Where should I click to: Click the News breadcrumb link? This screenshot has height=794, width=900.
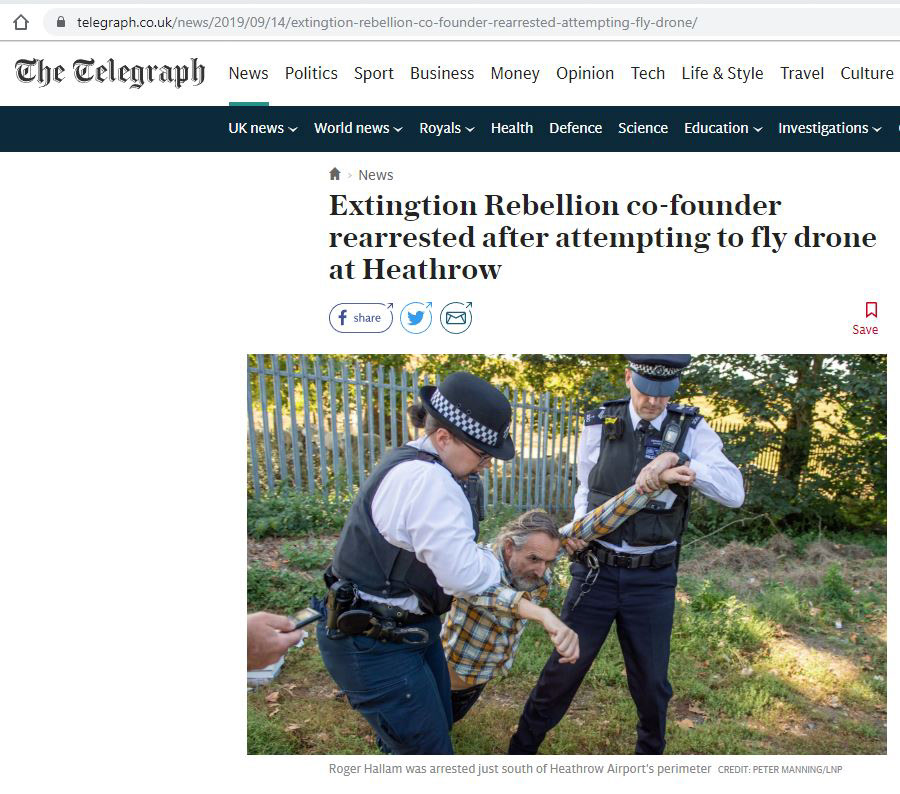coord(375,175)
